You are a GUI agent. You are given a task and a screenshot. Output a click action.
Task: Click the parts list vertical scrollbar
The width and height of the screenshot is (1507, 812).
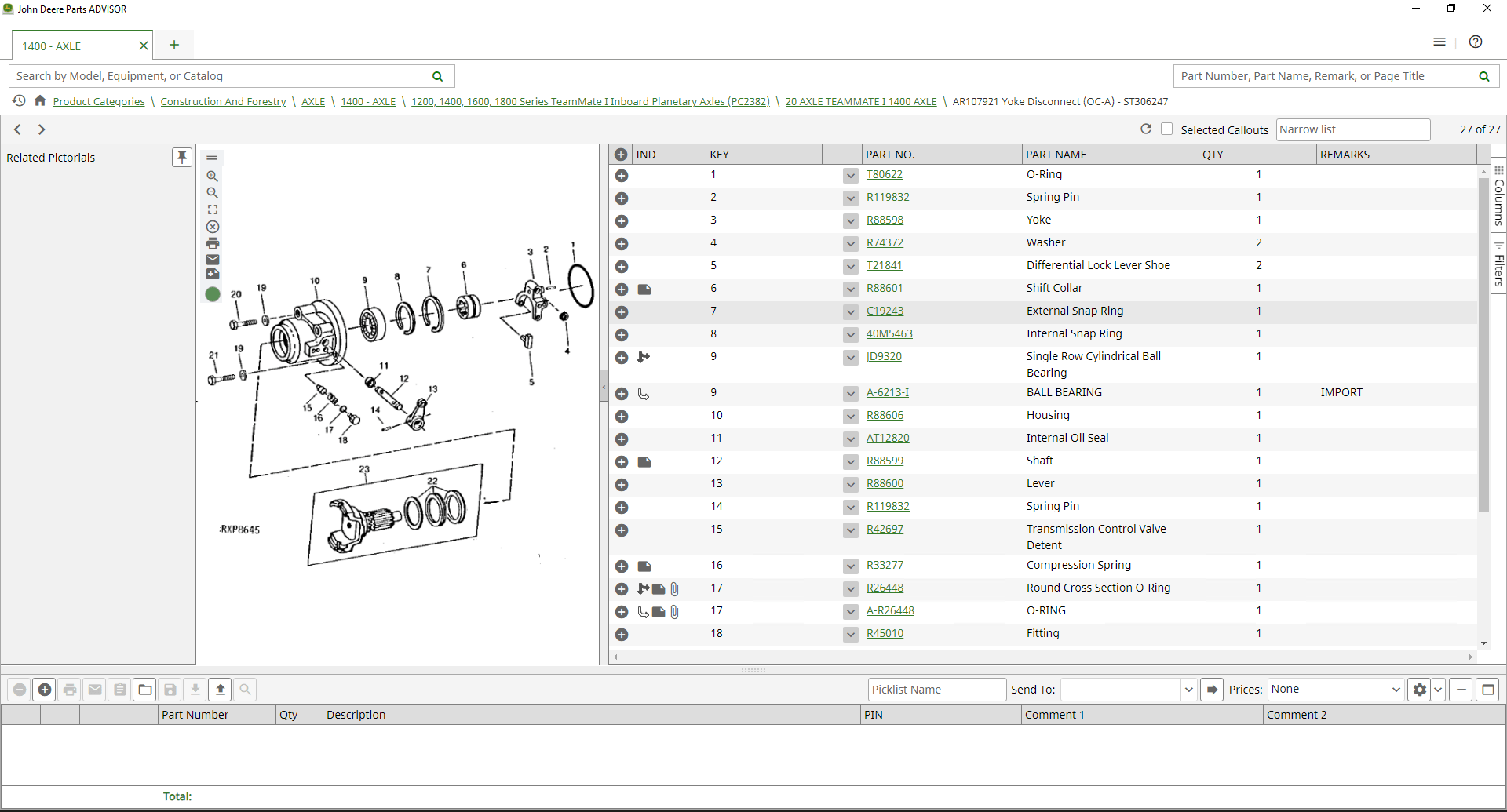click(1483, 345)
